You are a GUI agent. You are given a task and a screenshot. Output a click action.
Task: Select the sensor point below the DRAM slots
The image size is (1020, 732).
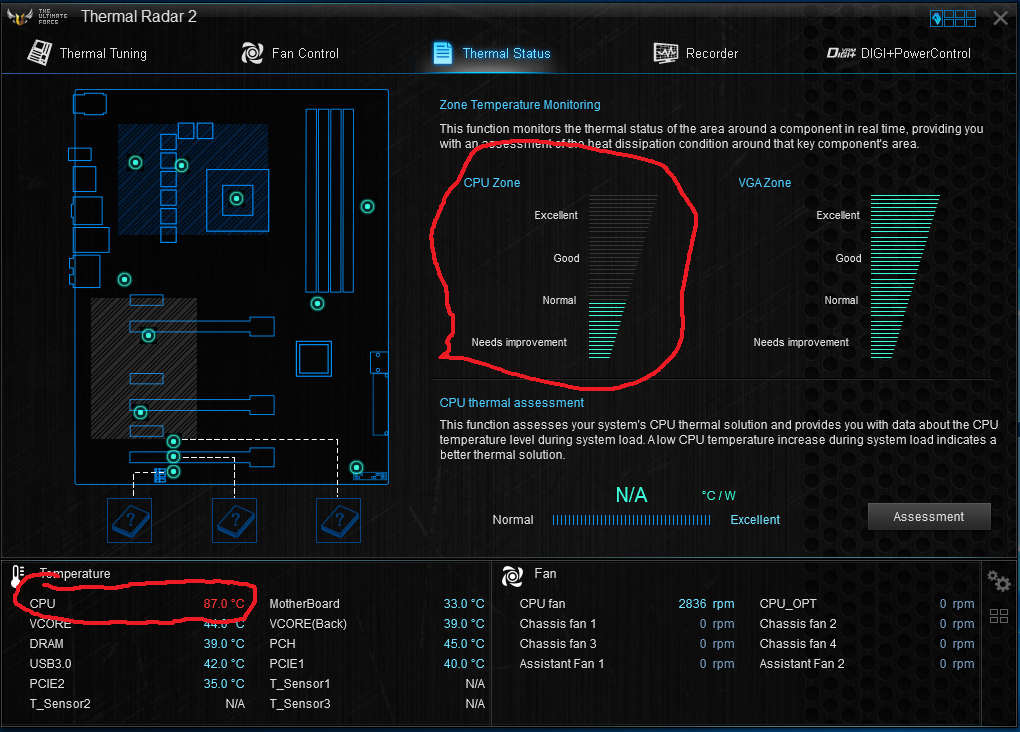[x=317, y=303]
